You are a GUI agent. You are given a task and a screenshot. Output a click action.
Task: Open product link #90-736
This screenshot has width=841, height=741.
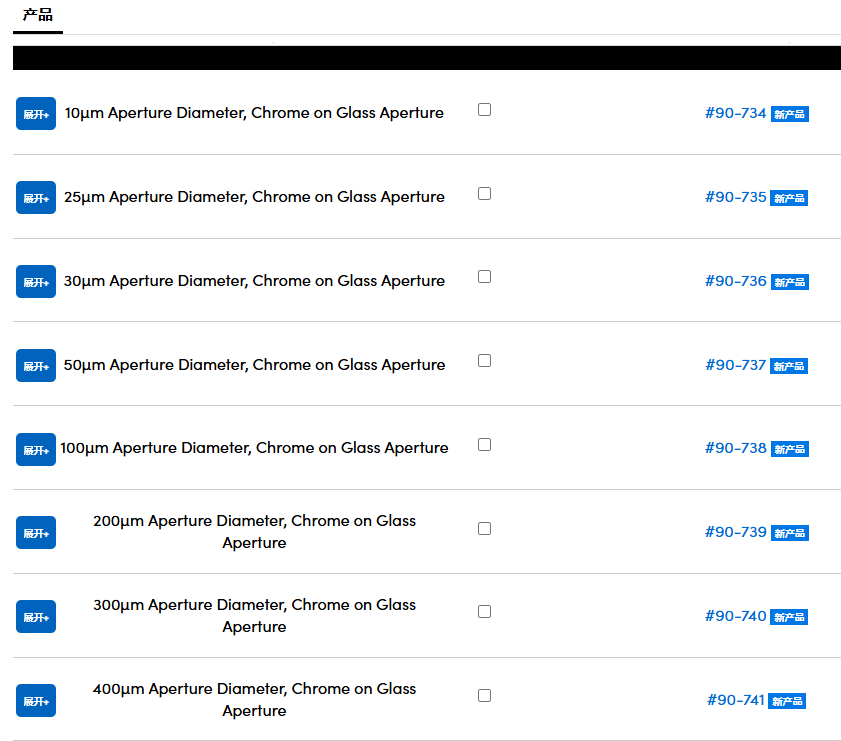click(x=735, y=281)
